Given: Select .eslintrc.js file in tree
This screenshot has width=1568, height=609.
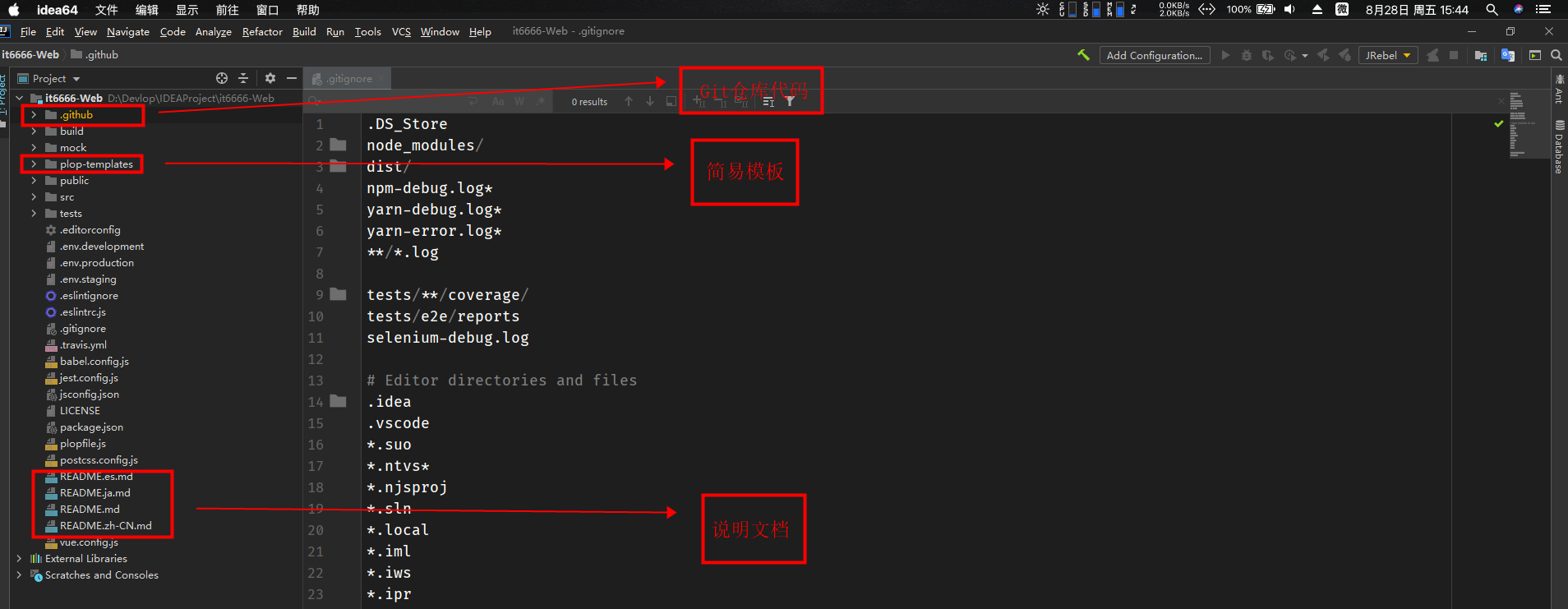Looking at the screenshot, I should [x=82, y=312].
